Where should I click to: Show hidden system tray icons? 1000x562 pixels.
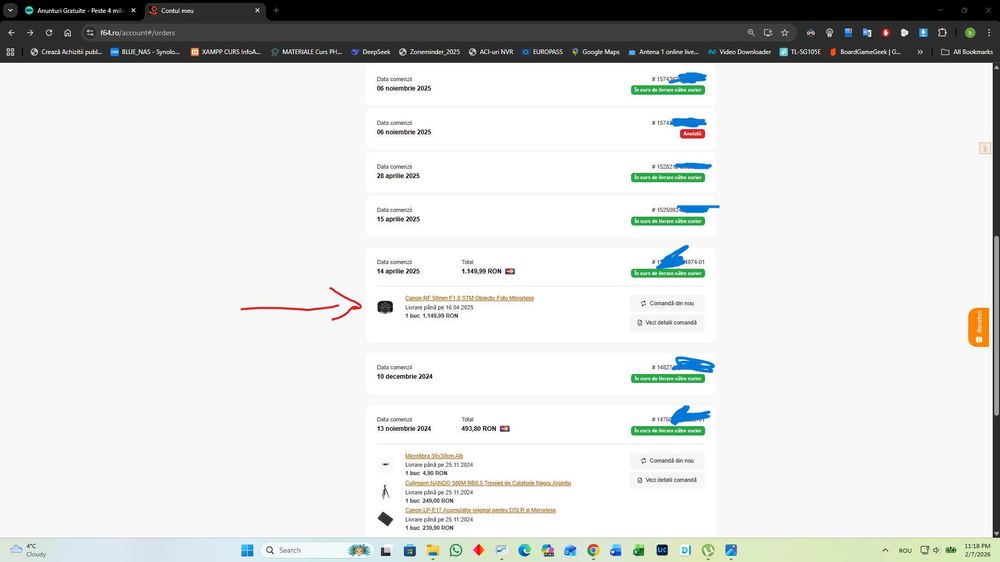(885, 550)
